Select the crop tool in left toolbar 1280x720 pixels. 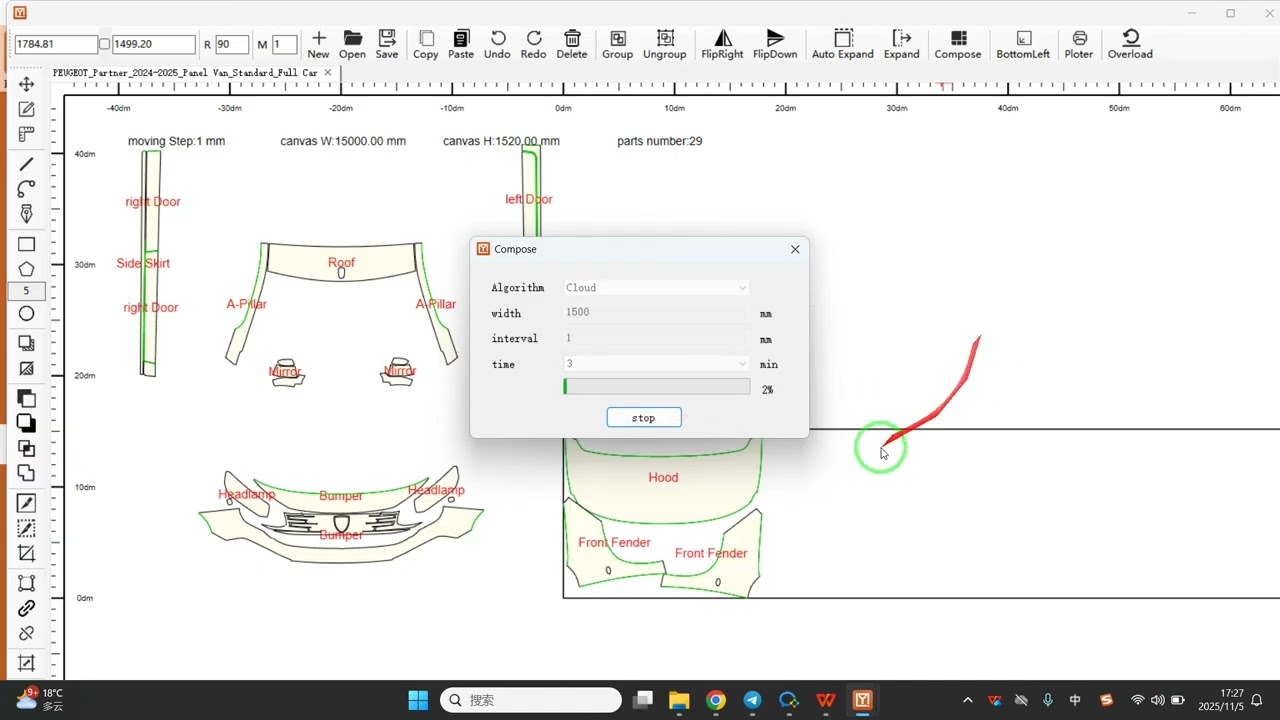click(26, 553)
